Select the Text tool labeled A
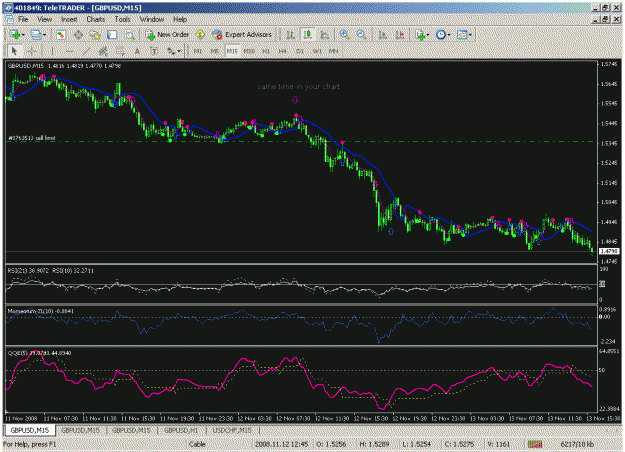 tap(137, 51)
